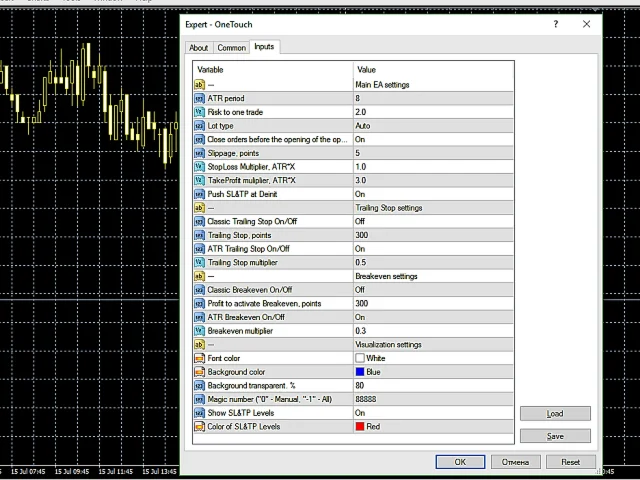Viewport: 640px width, 480px height.
Task: Click the icon beside Magic number
Action: pyautogui.click(x=199, y=399)
